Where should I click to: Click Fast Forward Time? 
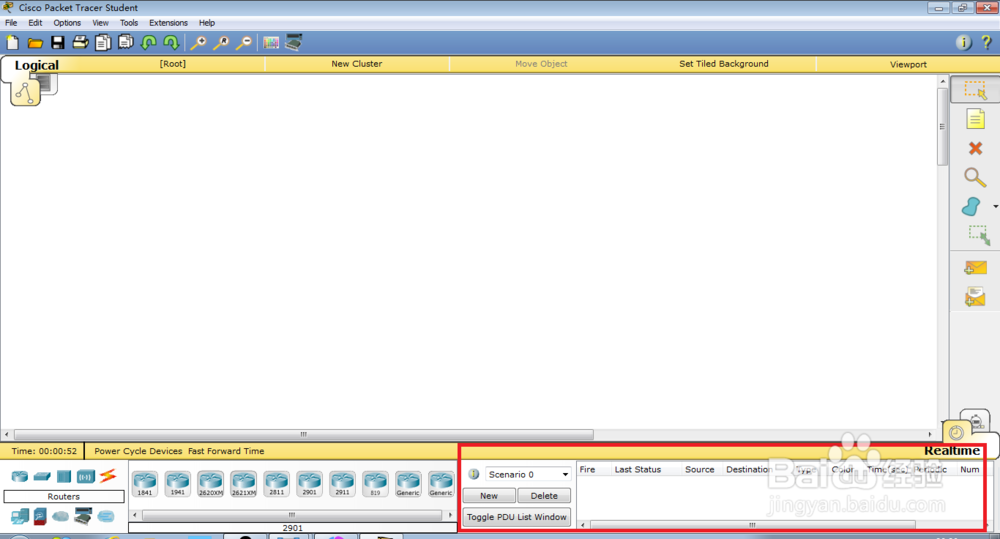226,451
